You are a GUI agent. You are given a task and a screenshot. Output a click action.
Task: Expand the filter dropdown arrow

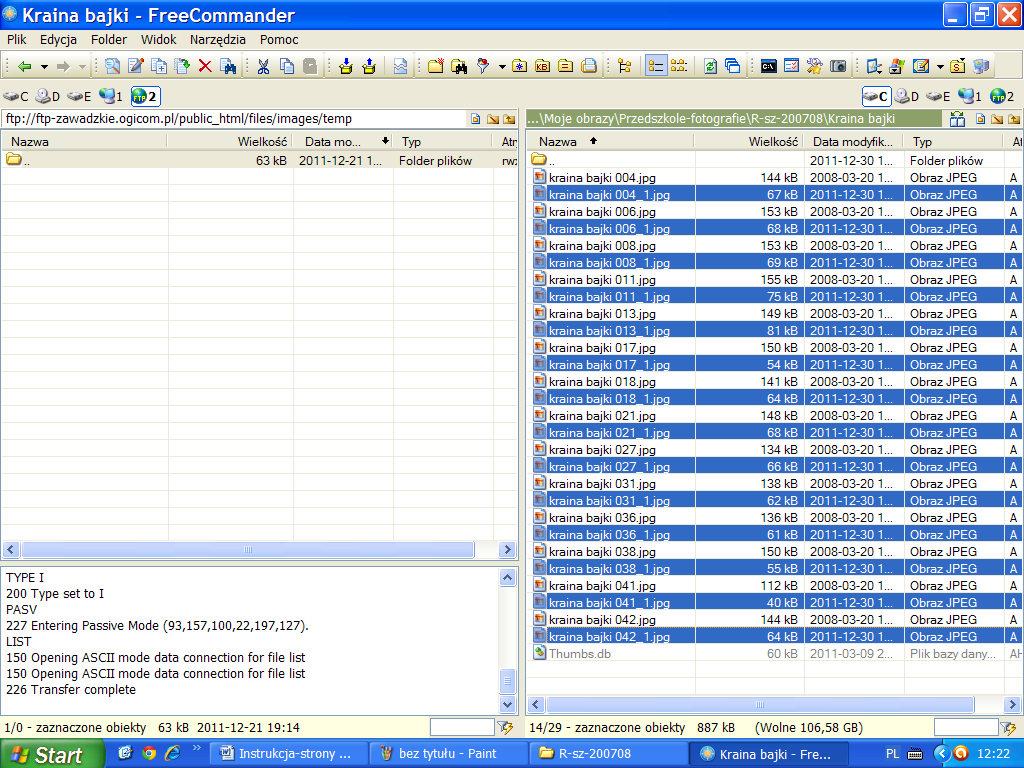click(x=502, y=66)
